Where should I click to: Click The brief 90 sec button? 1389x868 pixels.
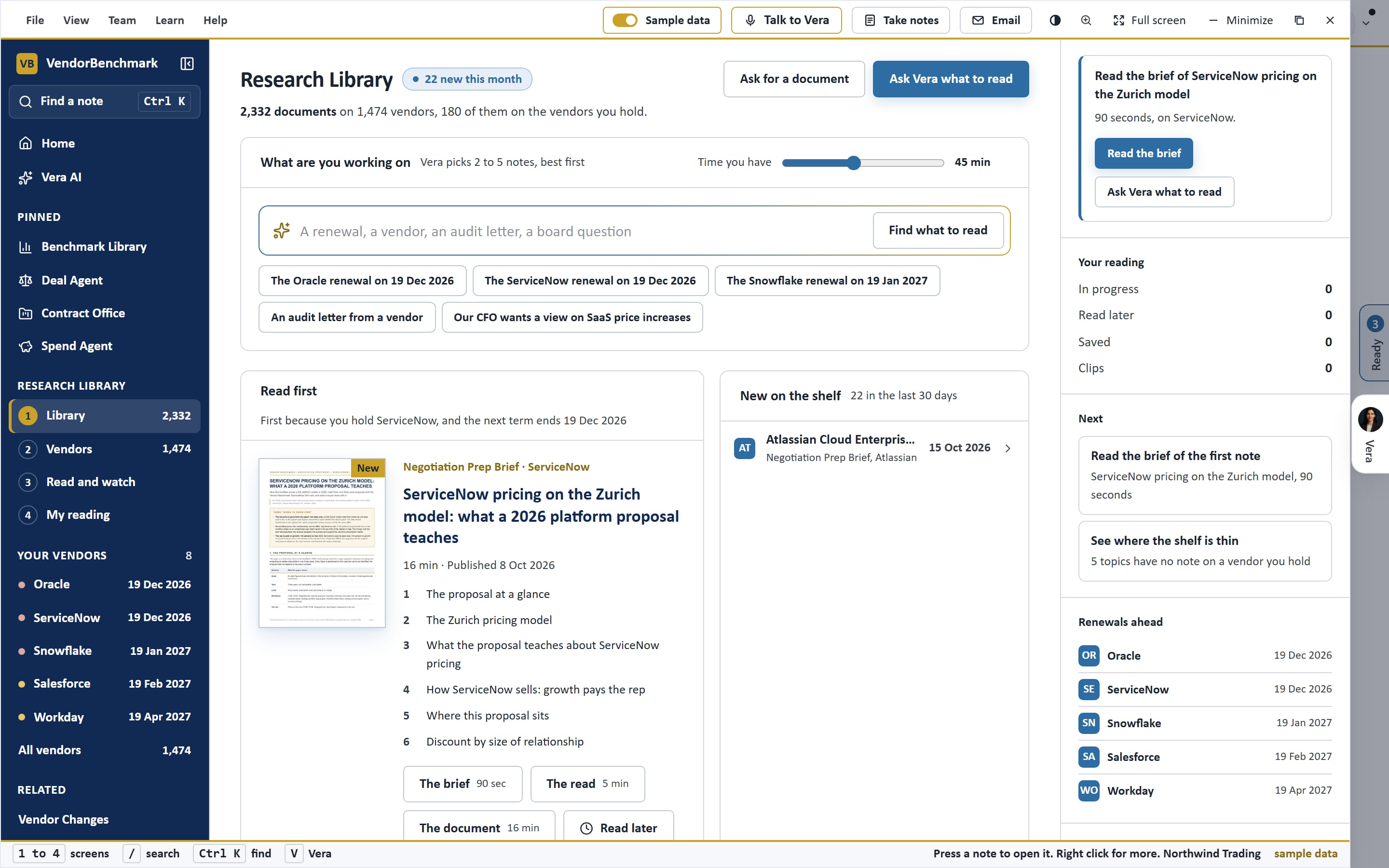coord(463,784)
